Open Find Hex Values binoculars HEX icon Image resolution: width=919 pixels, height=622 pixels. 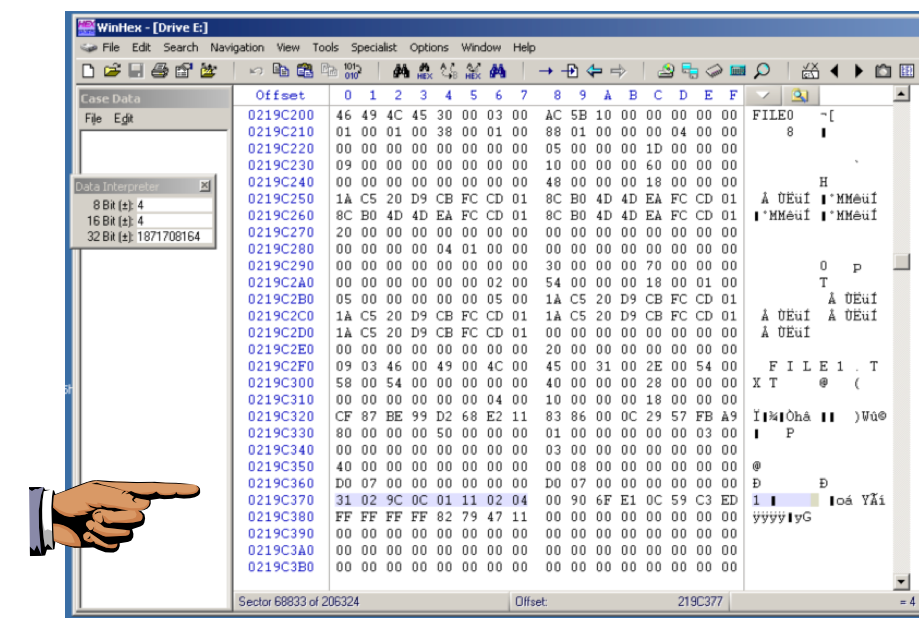[424, 72]
